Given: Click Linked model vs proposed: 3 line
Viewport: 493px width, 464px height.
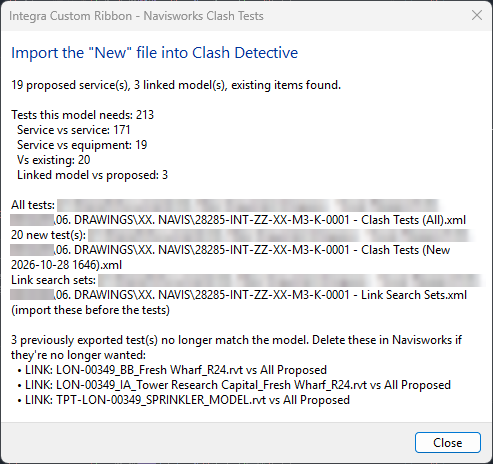Looking at the screenshot, I should (92, 175).
